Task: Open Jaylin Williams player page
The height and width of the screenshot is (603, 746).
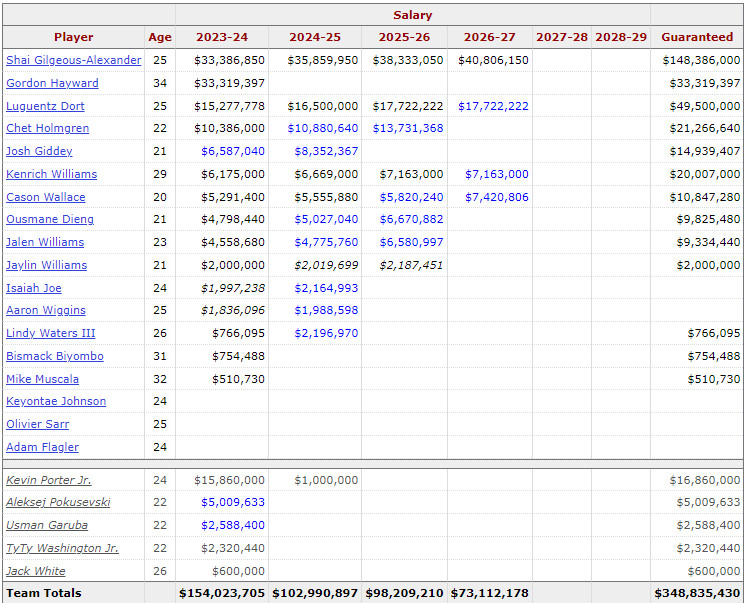Action: 47,265
